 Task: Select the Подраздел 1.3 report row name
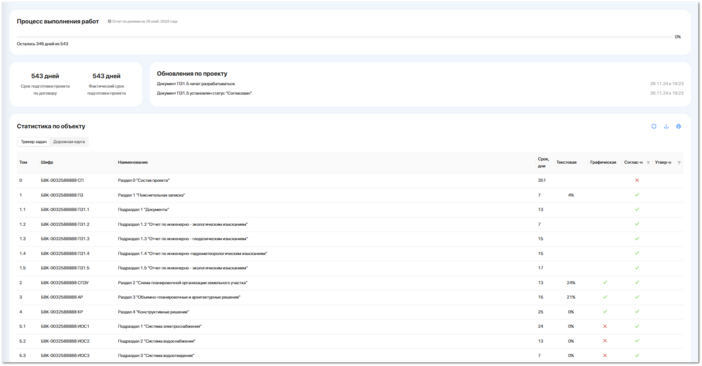pos(183,239)
